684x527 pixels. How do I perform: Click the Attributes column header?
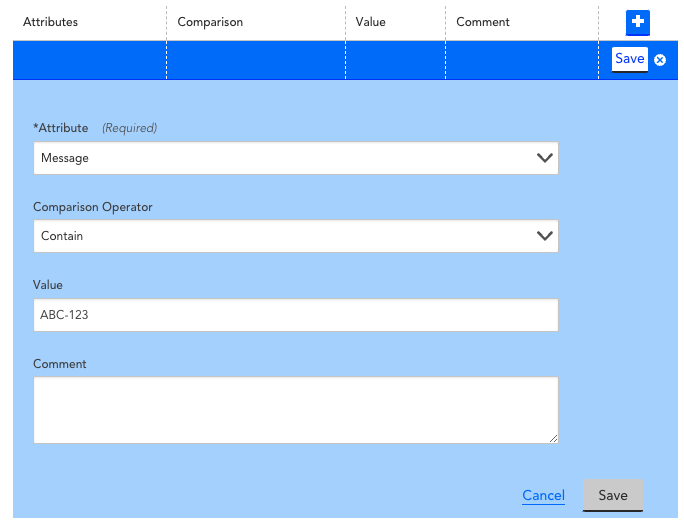coord(51,22)
